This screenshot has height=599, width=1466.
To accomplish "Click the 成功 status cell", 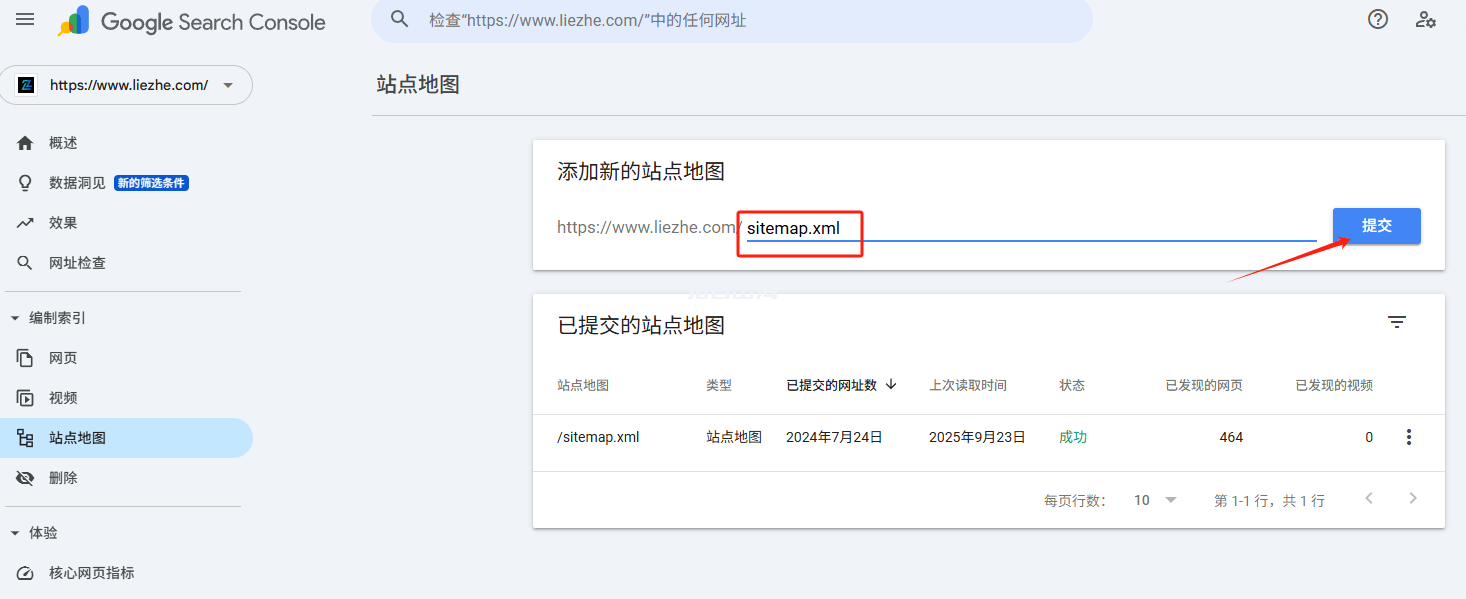I will [1073, 437].
